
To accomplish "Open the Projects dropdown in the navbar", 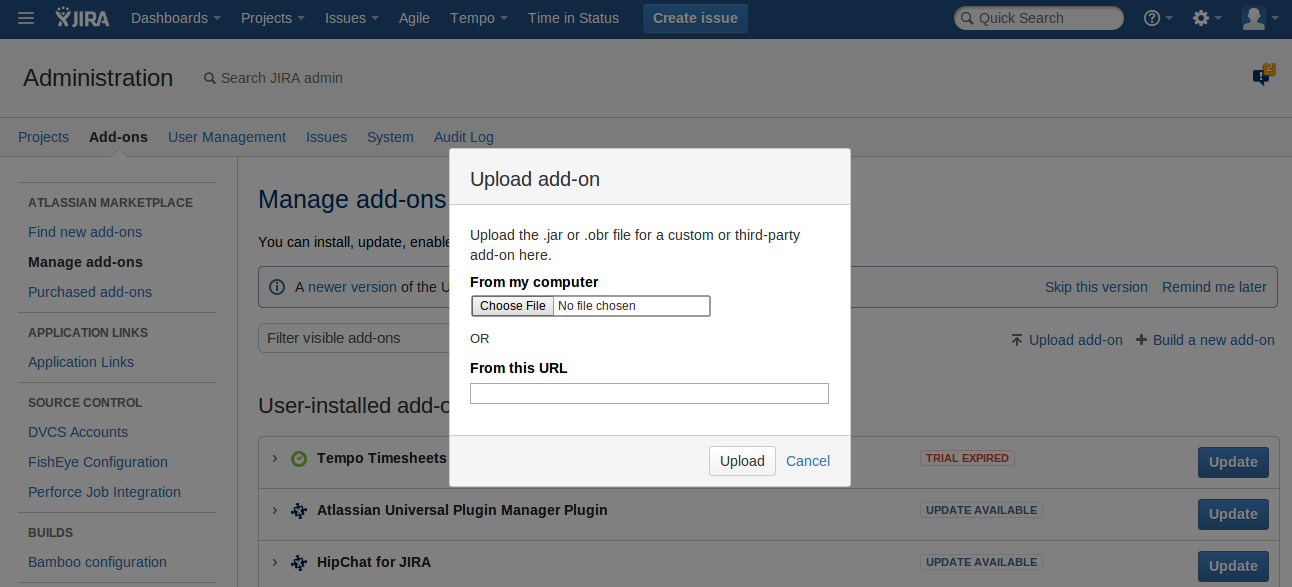I will point(273,18).
